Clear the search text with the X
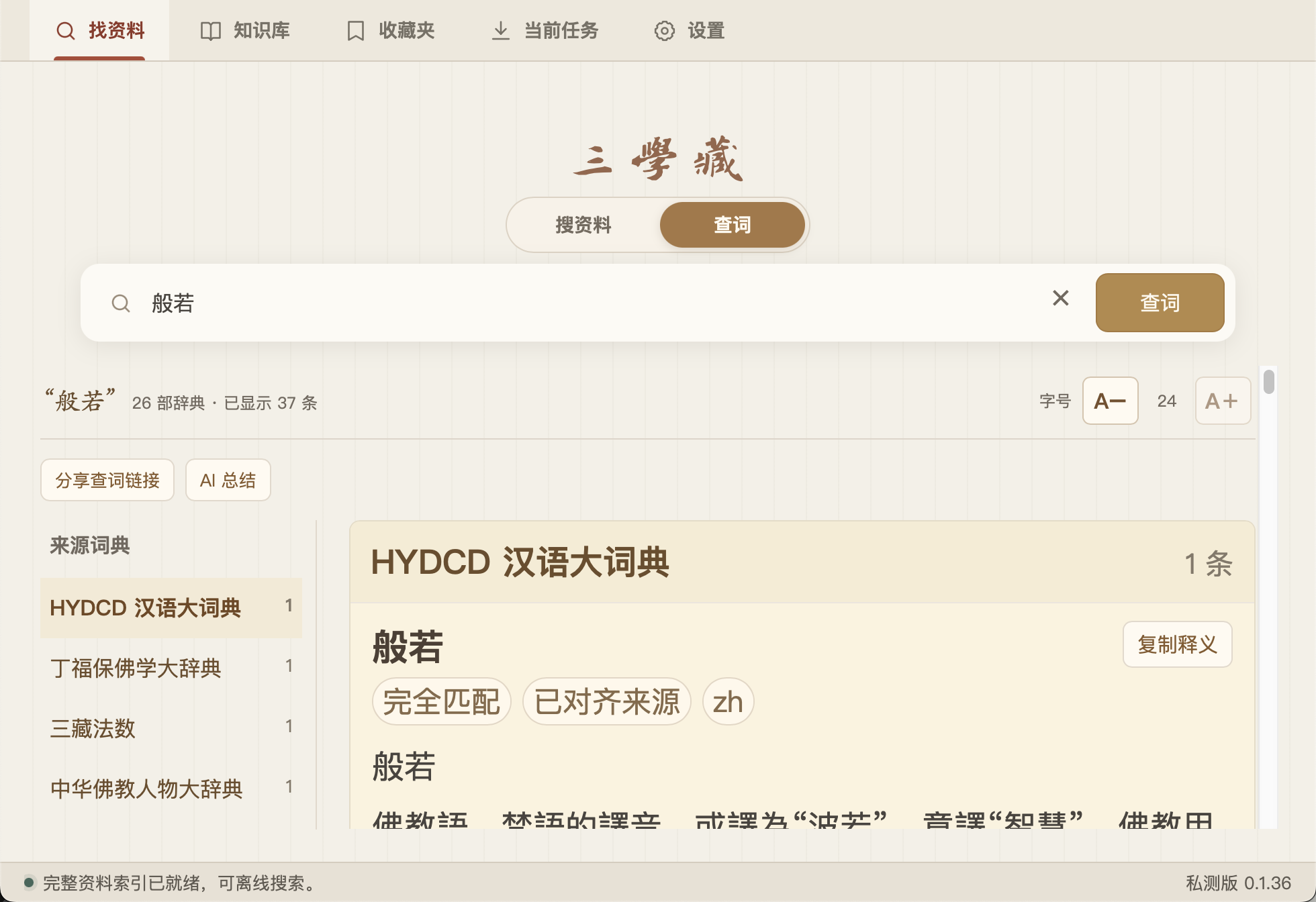 (x=1061, y=298)
